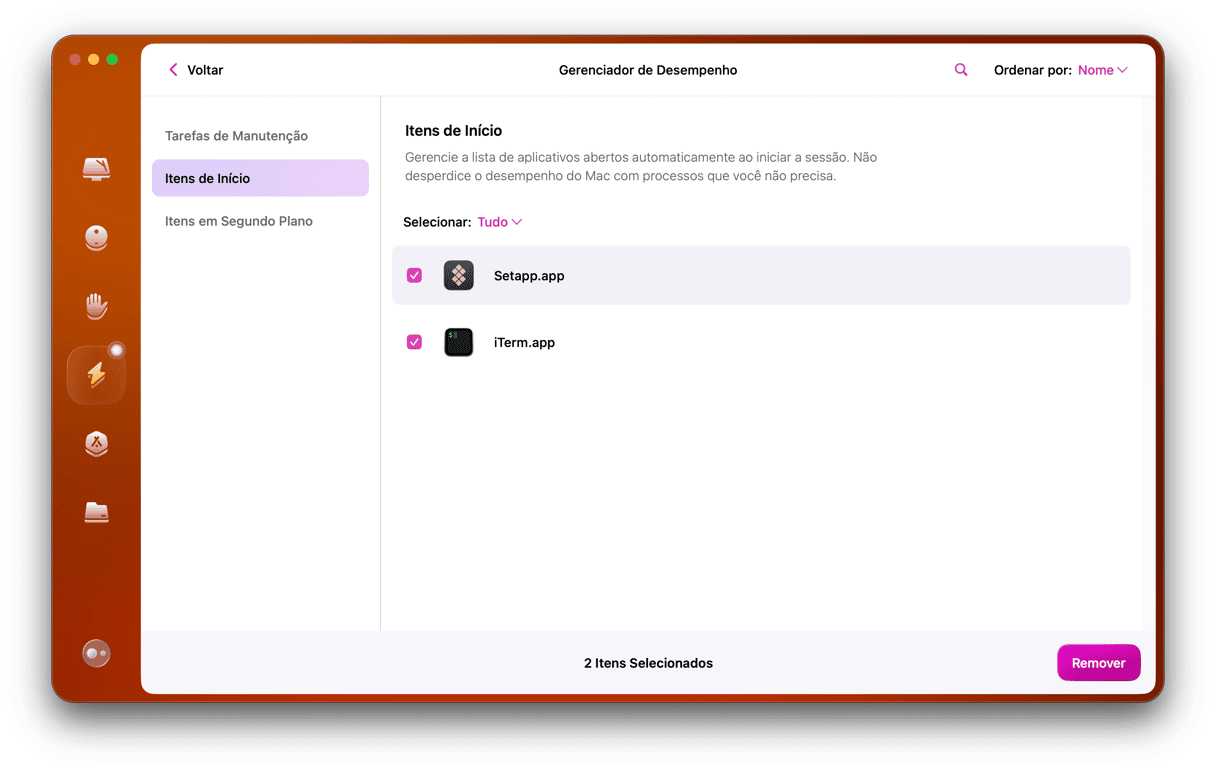Open Protection hand icon in sidebar
The width and height of the screenshot is (1216, 771).
coord(96,306)
